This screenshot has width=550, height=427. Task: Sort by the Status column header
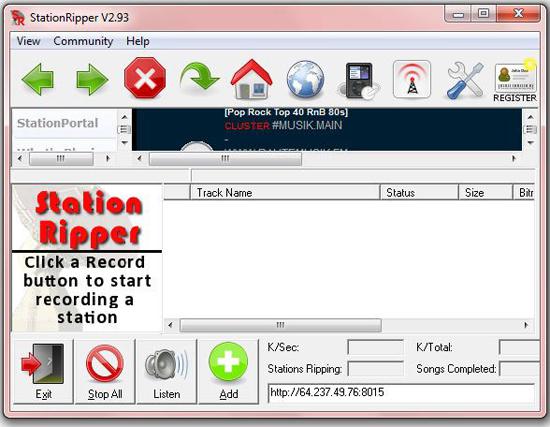click(x=419, y=193)
